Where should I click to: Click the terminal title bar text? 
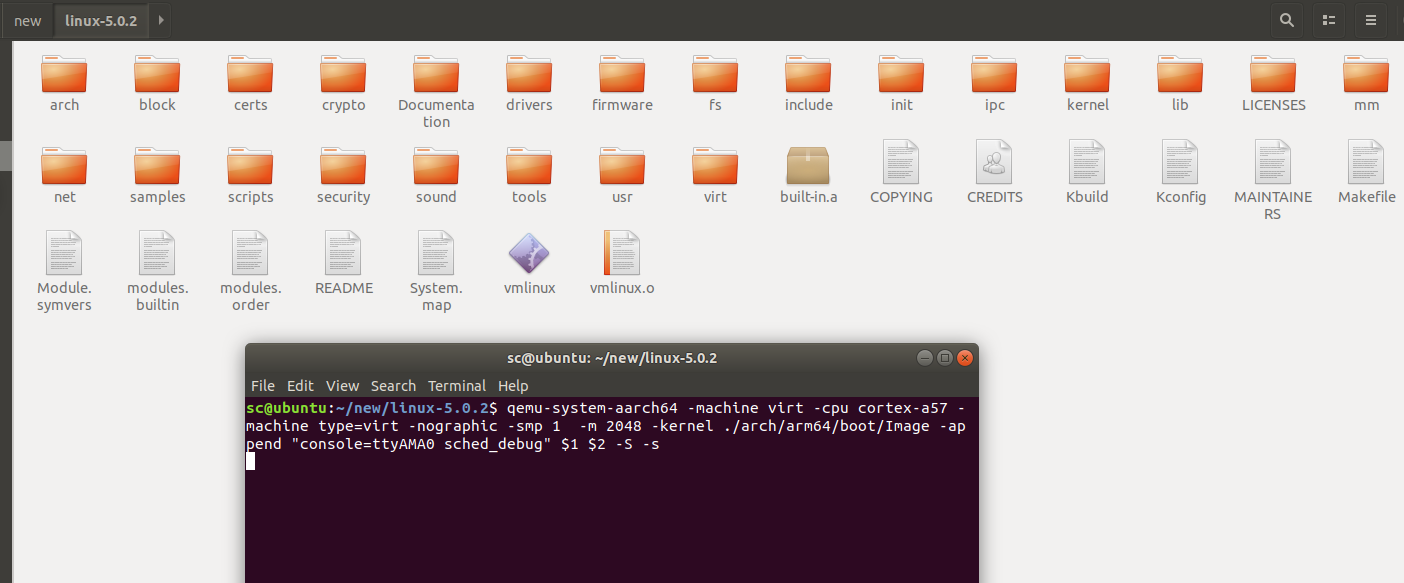point(612,358)
